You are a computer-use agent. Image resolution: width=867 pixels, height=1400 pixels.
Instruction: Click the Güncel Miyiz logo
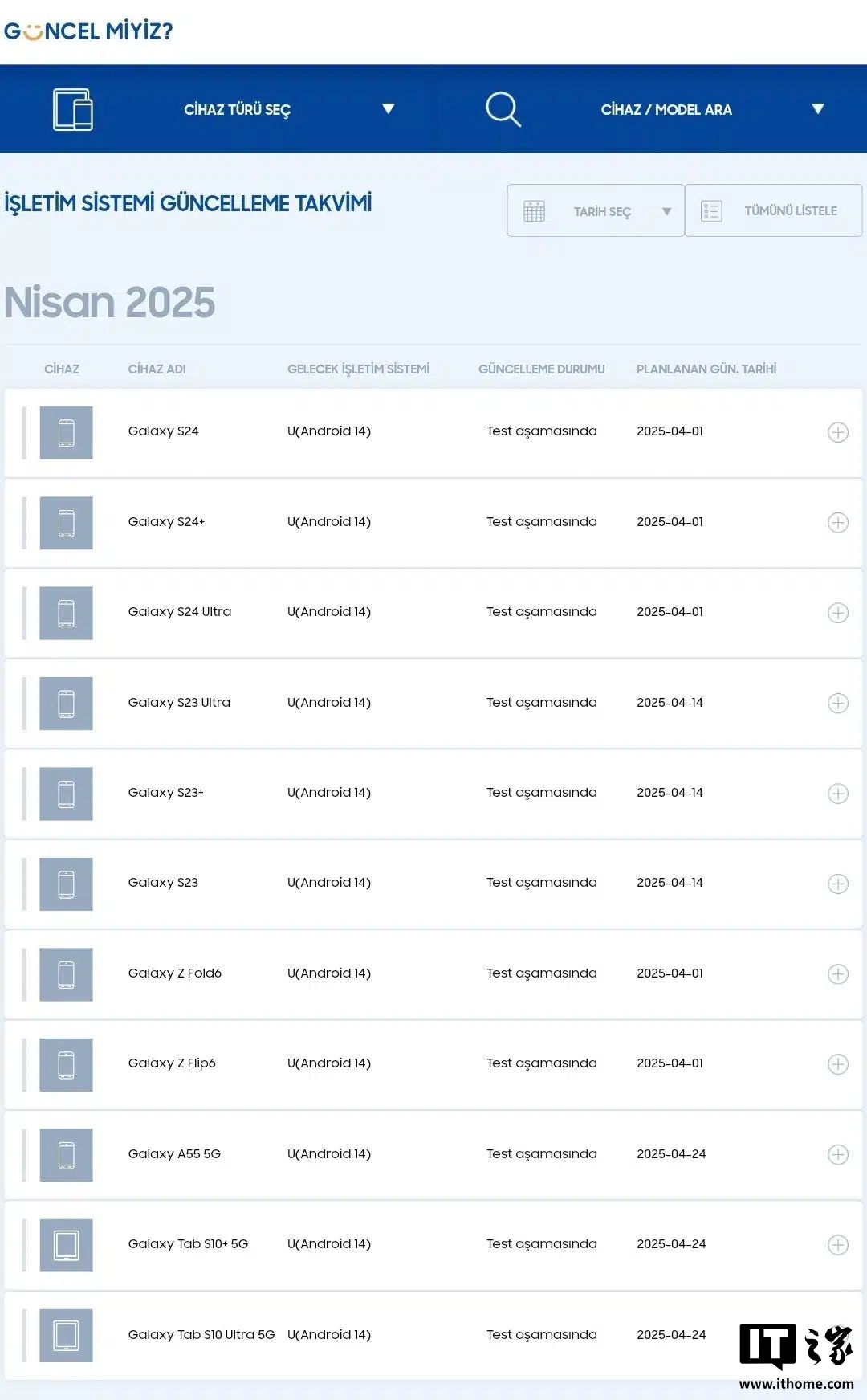pyautogui.click(x=88, y=31)
